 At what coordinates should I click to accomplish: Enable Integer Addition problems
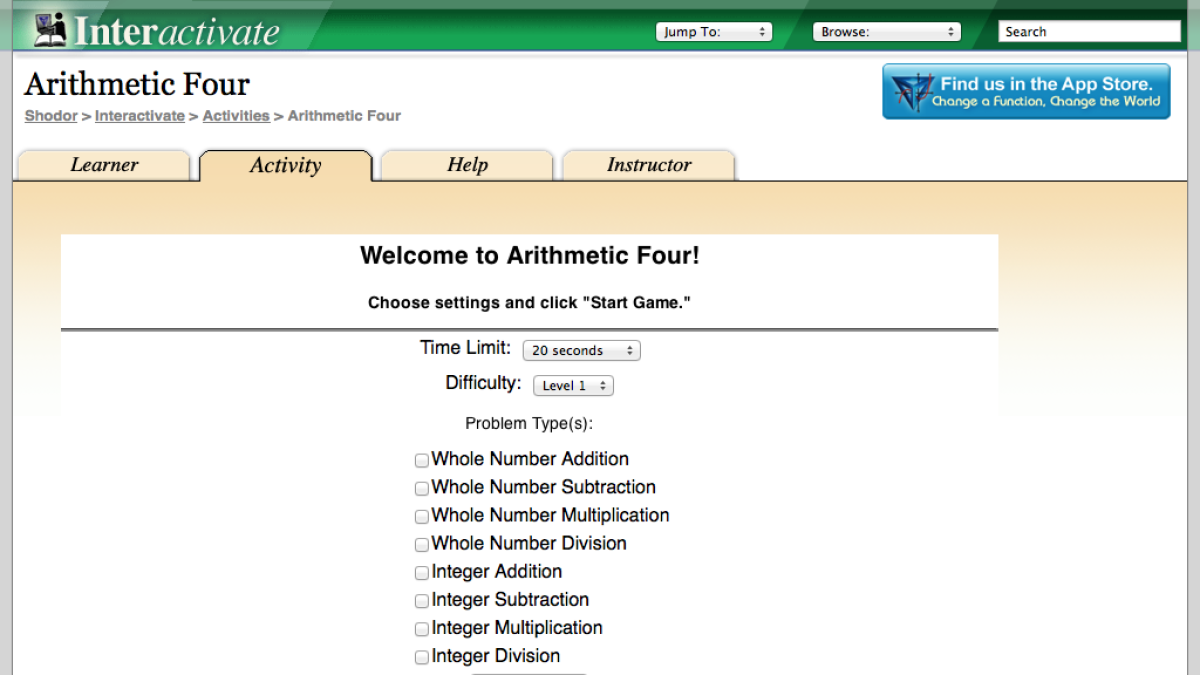pyautogui.click(x=422, y=572)
